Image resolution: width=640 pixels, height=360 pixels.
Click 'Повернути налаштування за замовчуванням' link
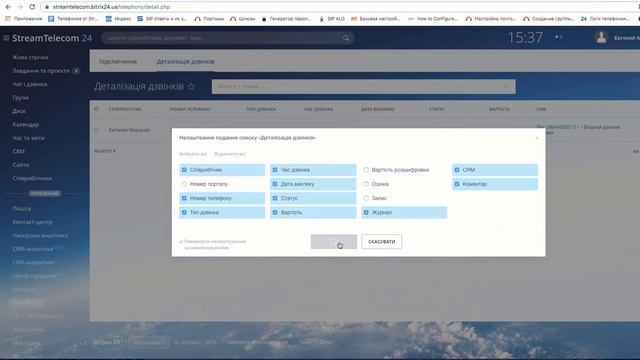pyautogui.click(x=213, y=244)
